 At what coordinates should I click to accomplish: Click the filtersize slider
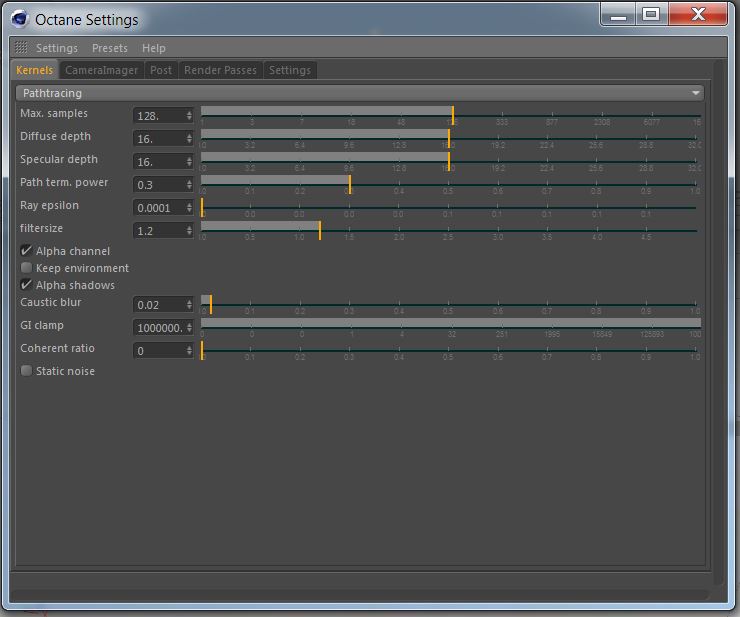[451, 231]
